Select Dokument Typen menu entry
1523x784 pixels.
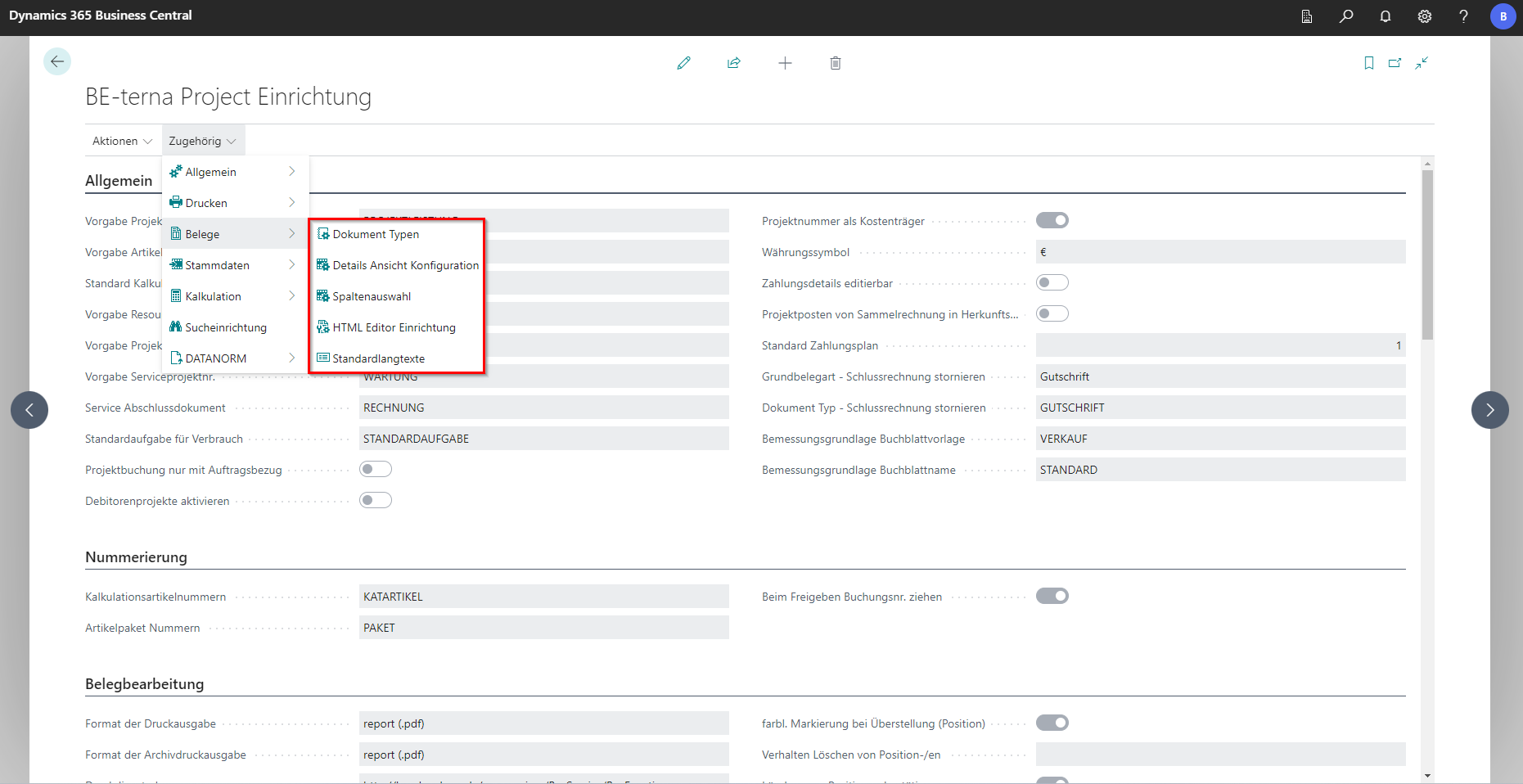376,234
